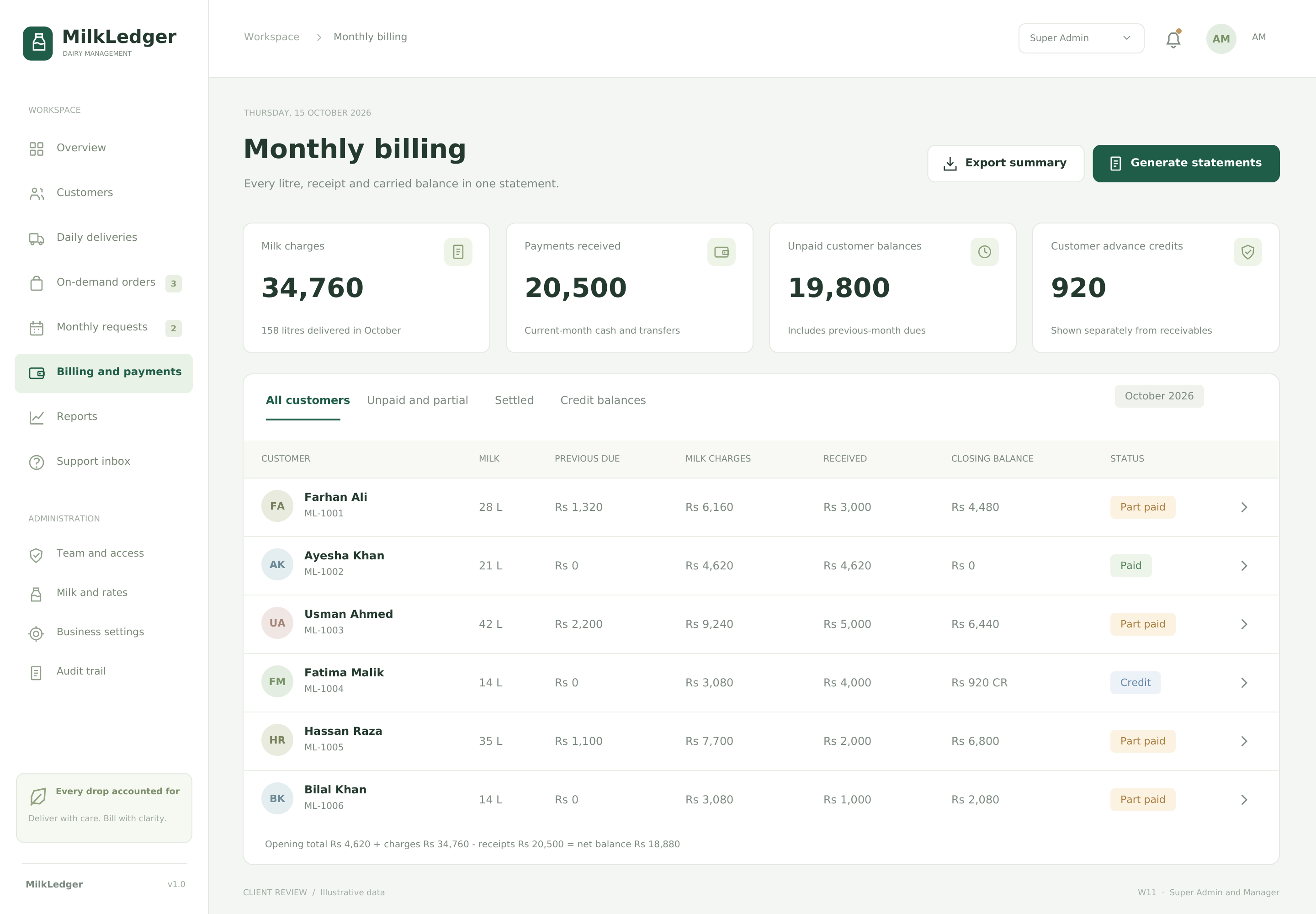Click the AM user avatar
The width and height of the screenshot is (1316, 914).
[x=1221, y=39]
